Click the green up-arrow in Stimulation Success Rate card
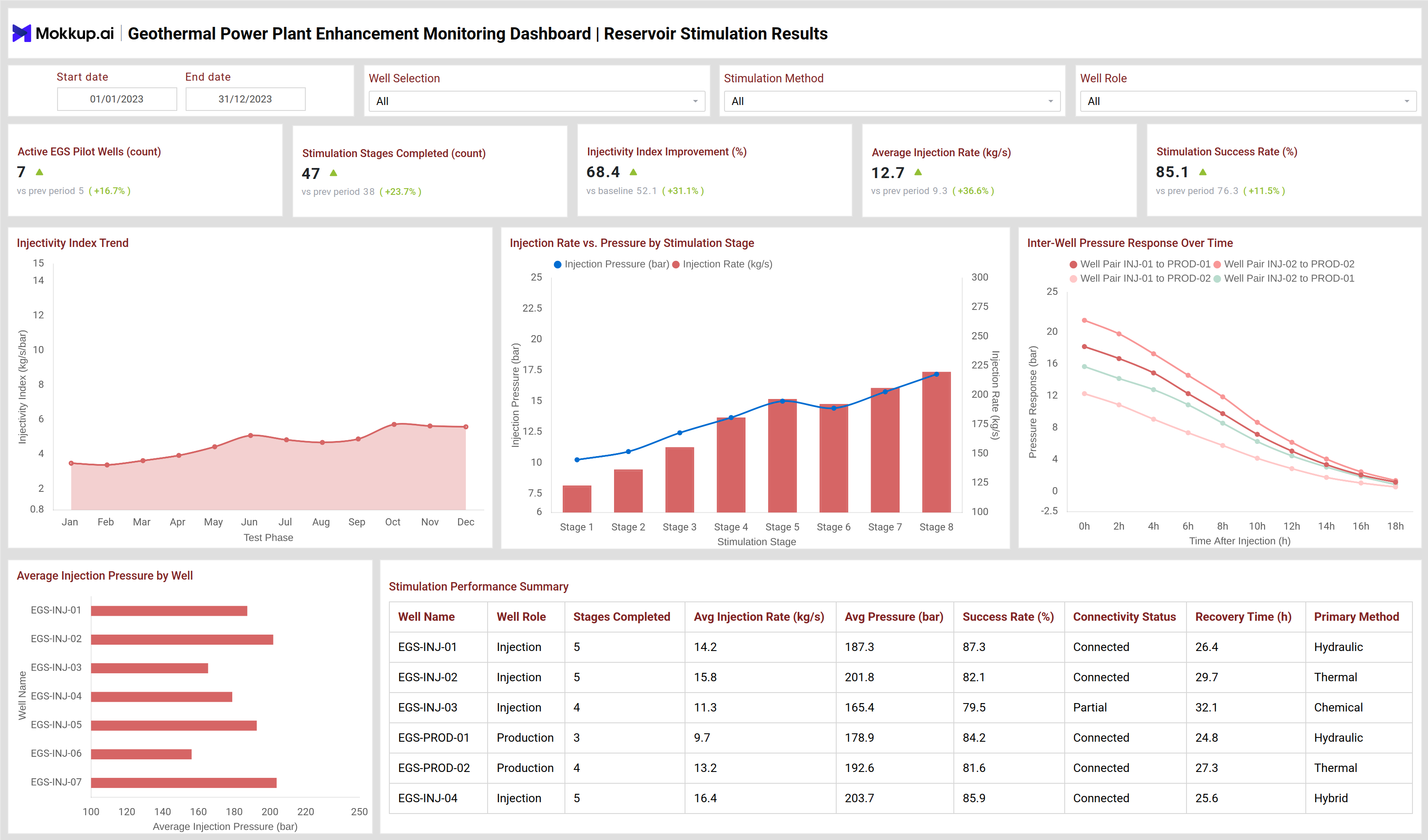This screenshot has width=1428, height=840. point(1203,172)
